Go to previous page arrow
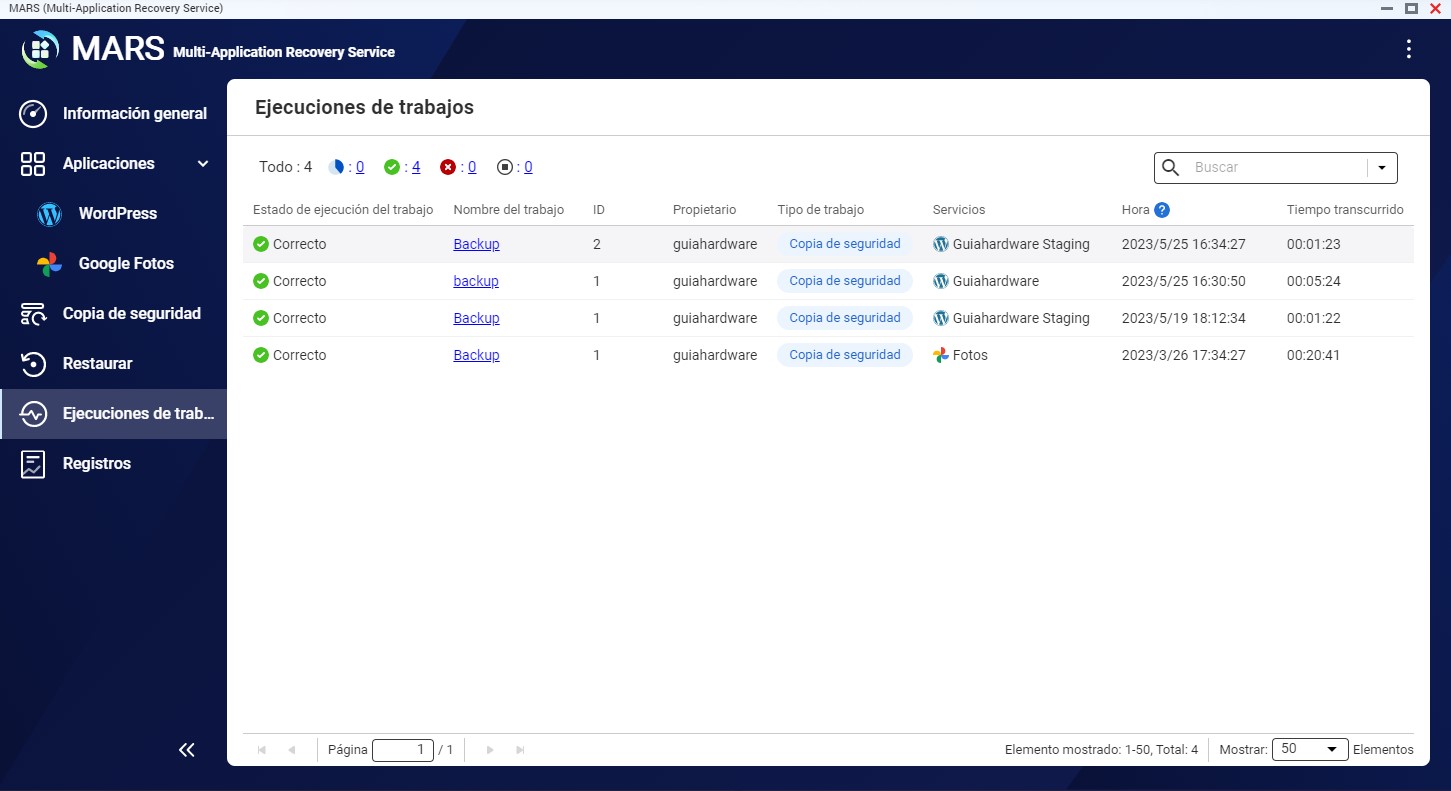 coord(292,750)
